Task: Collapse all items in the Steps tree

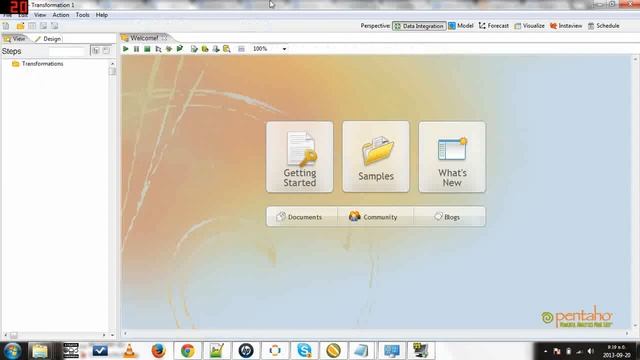Action: [106, 51]
